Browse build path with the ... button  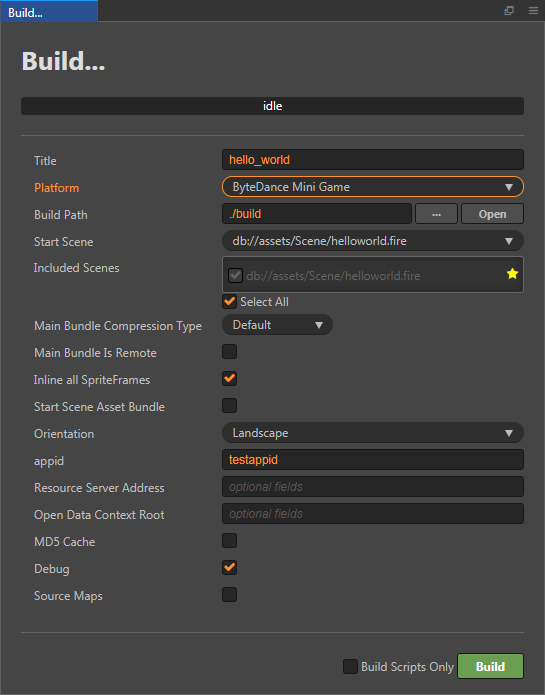436,214
